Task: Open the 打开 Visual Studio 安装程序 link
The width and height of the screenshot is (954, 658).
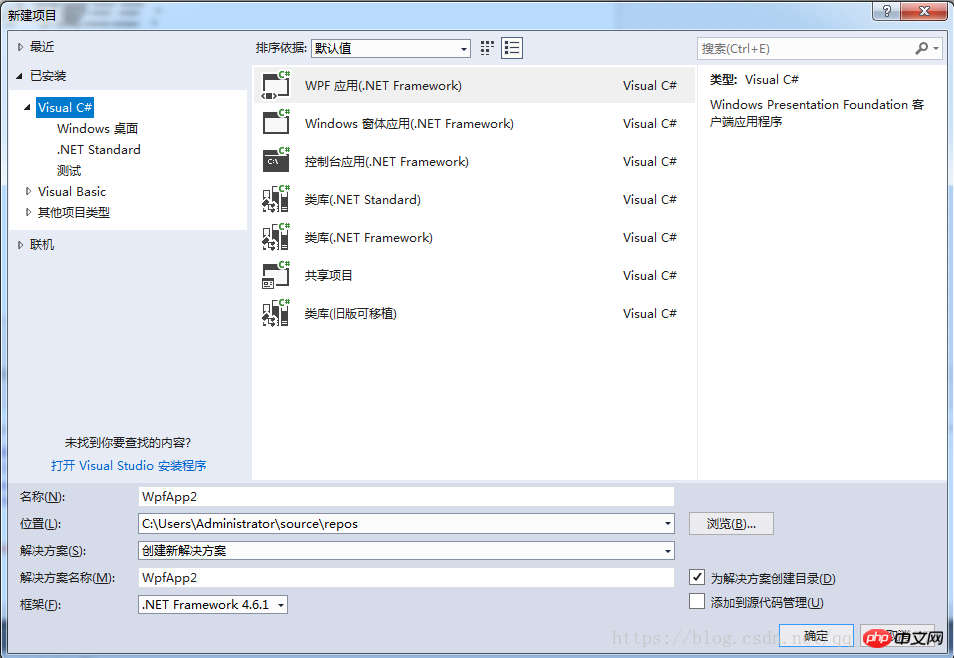Action: (128, 466)
